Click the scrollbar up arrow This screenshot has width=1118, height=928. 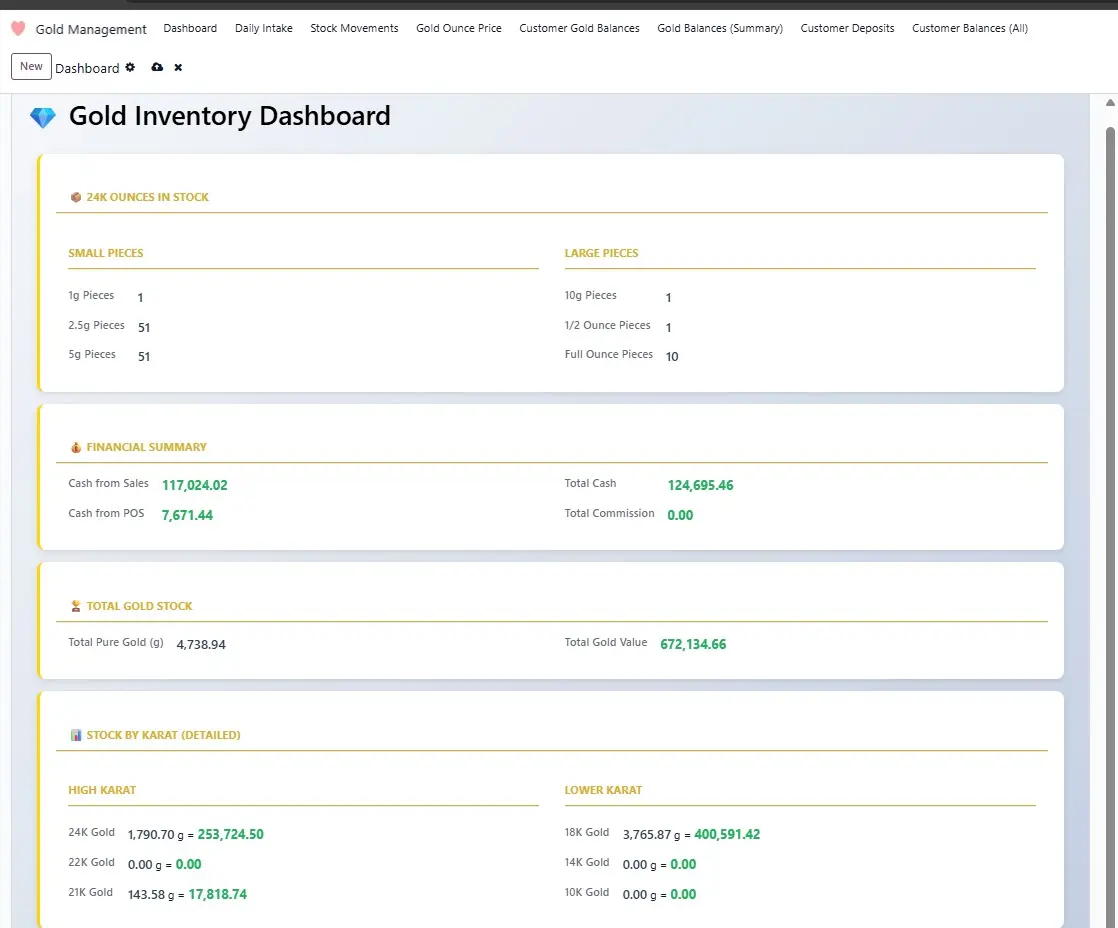(x=1110, y=103)
